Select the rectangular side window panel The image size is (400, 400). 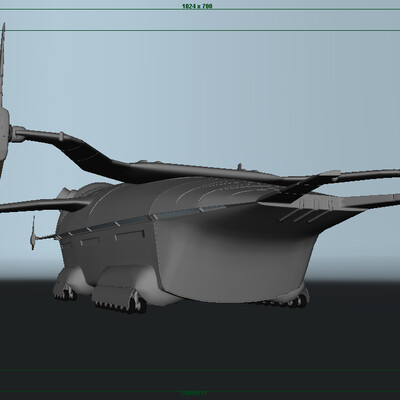tap(129, 235)
